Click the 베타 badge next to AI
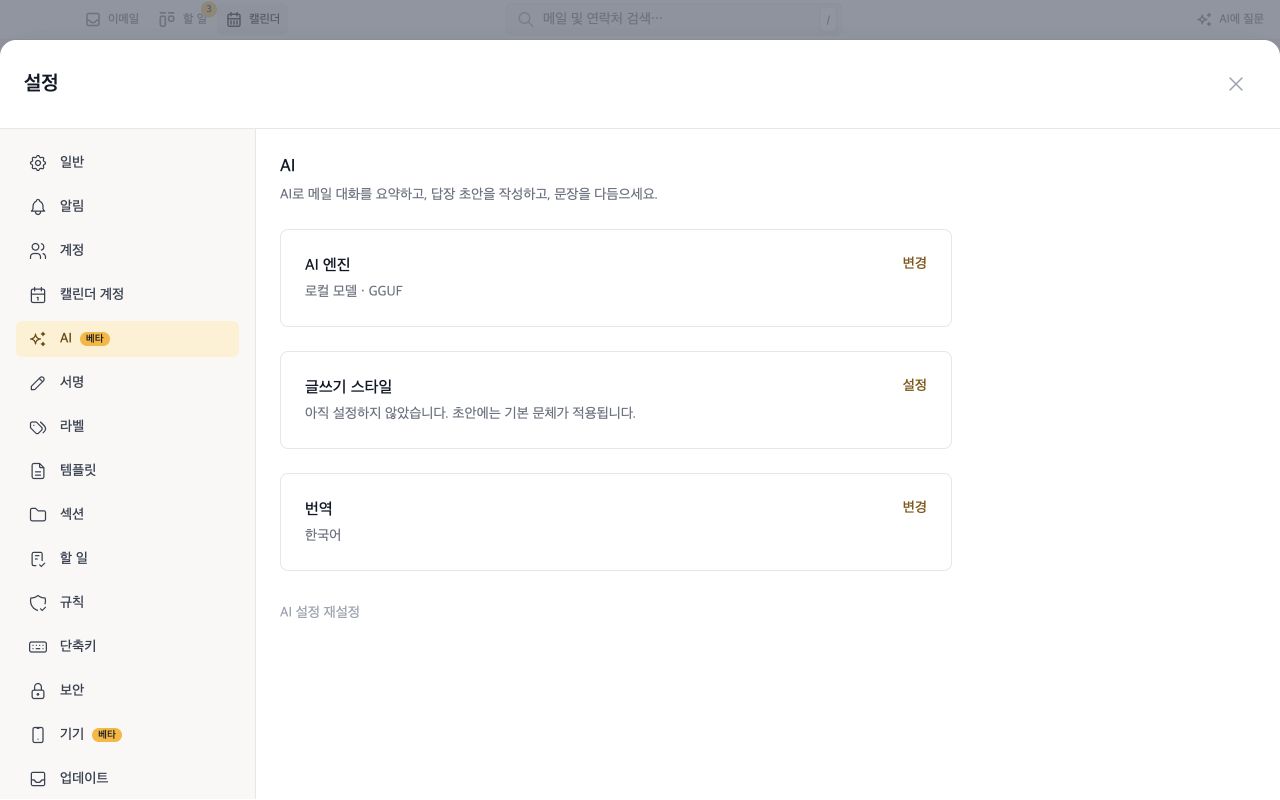 click(x=95, y=339)
